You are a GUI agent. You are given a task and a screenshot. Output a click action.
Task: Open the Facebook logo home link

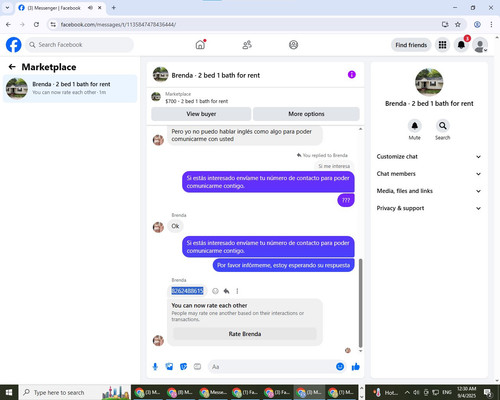[14, 45]
